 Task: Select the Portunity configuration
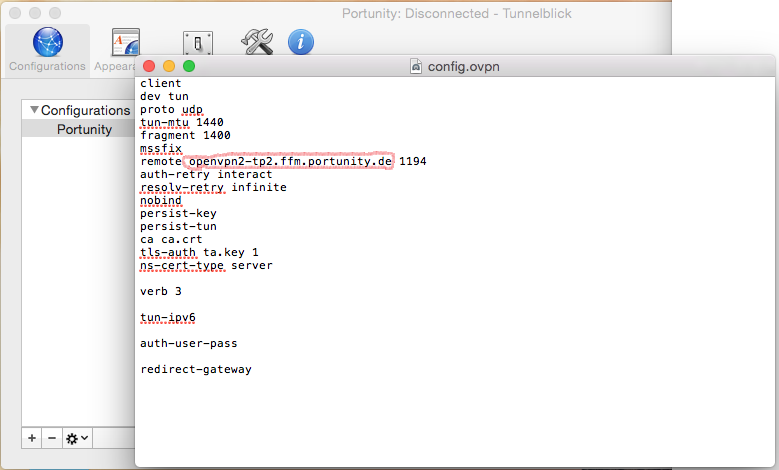coord(84,129)
